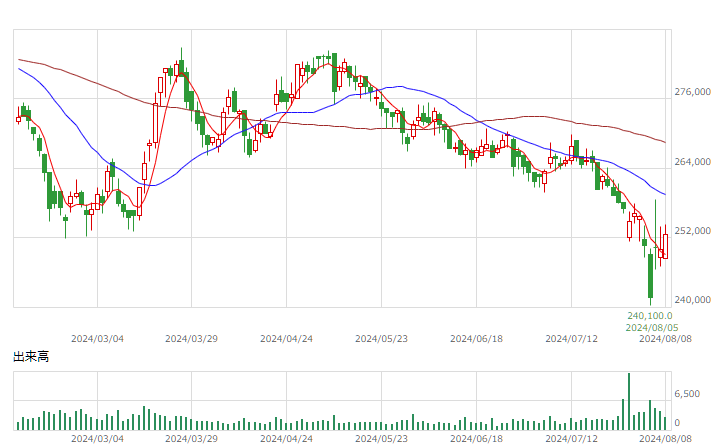Click 2024/07/12 date under the volume chart
Image resolution: width=718 pixels, height=448 pixels.
click(x=571, y=439)
